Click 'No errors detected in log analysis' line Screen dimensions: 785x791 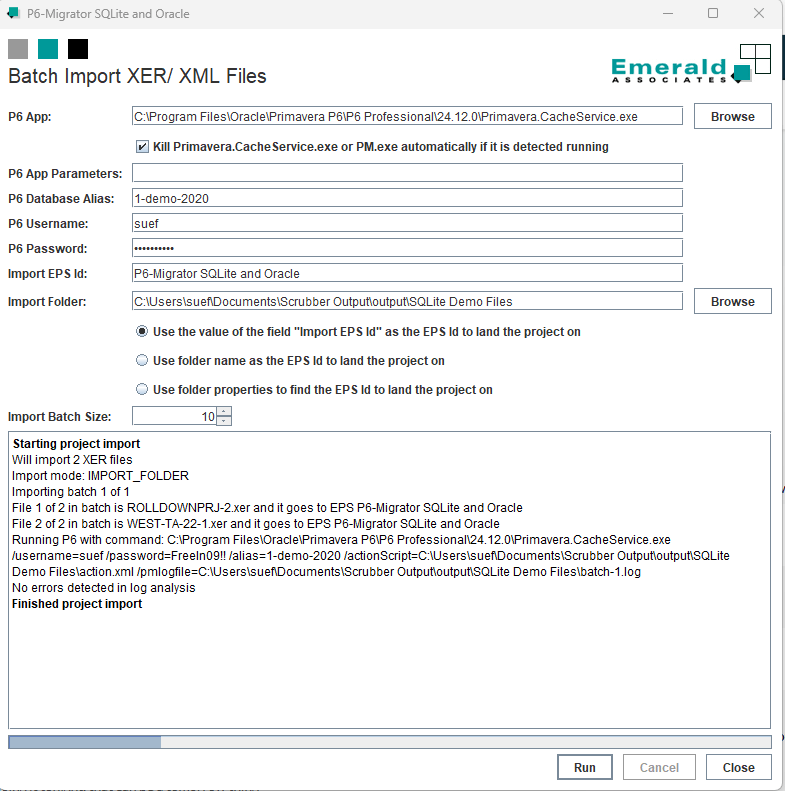[103, 588]
